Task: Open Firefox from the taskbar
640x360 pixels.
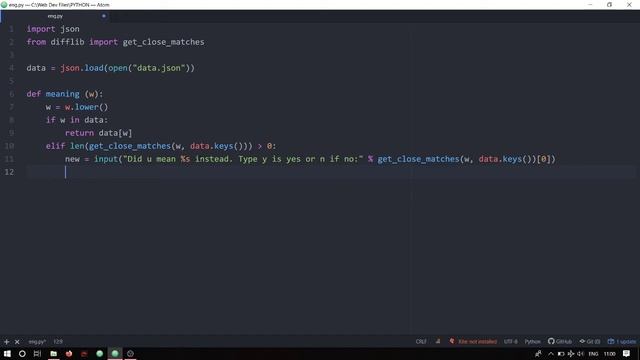Action: coord(69,353)
